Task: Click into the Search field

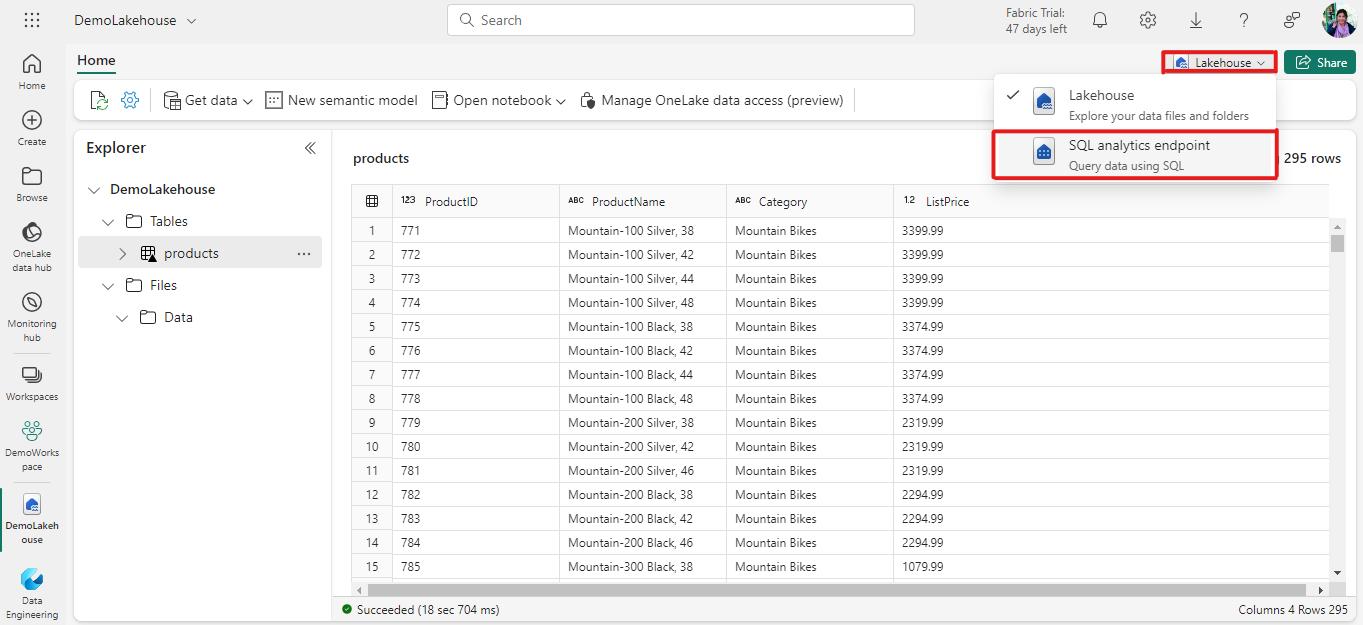Action: click(681, 20)
